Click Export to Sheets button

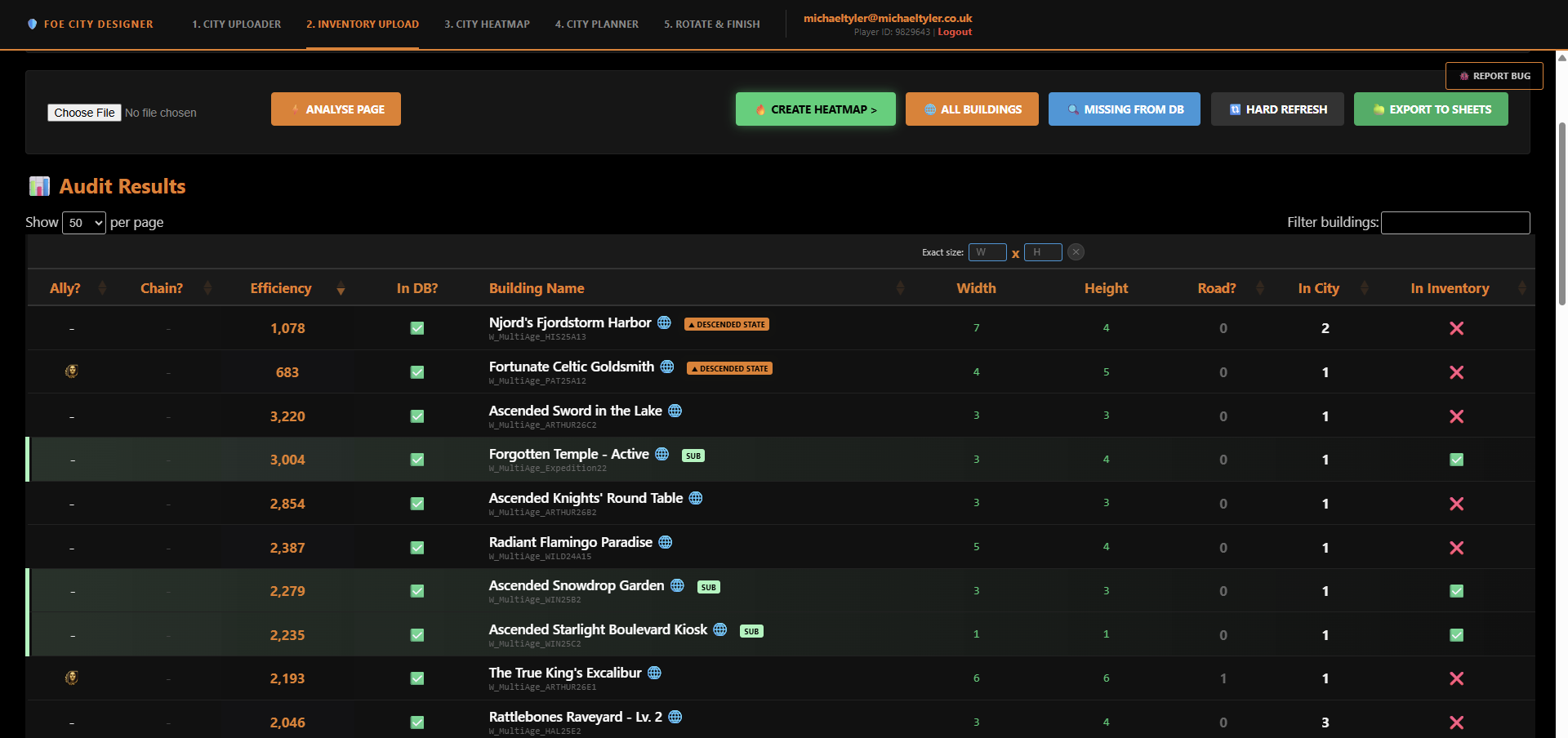pos(1431,109)
